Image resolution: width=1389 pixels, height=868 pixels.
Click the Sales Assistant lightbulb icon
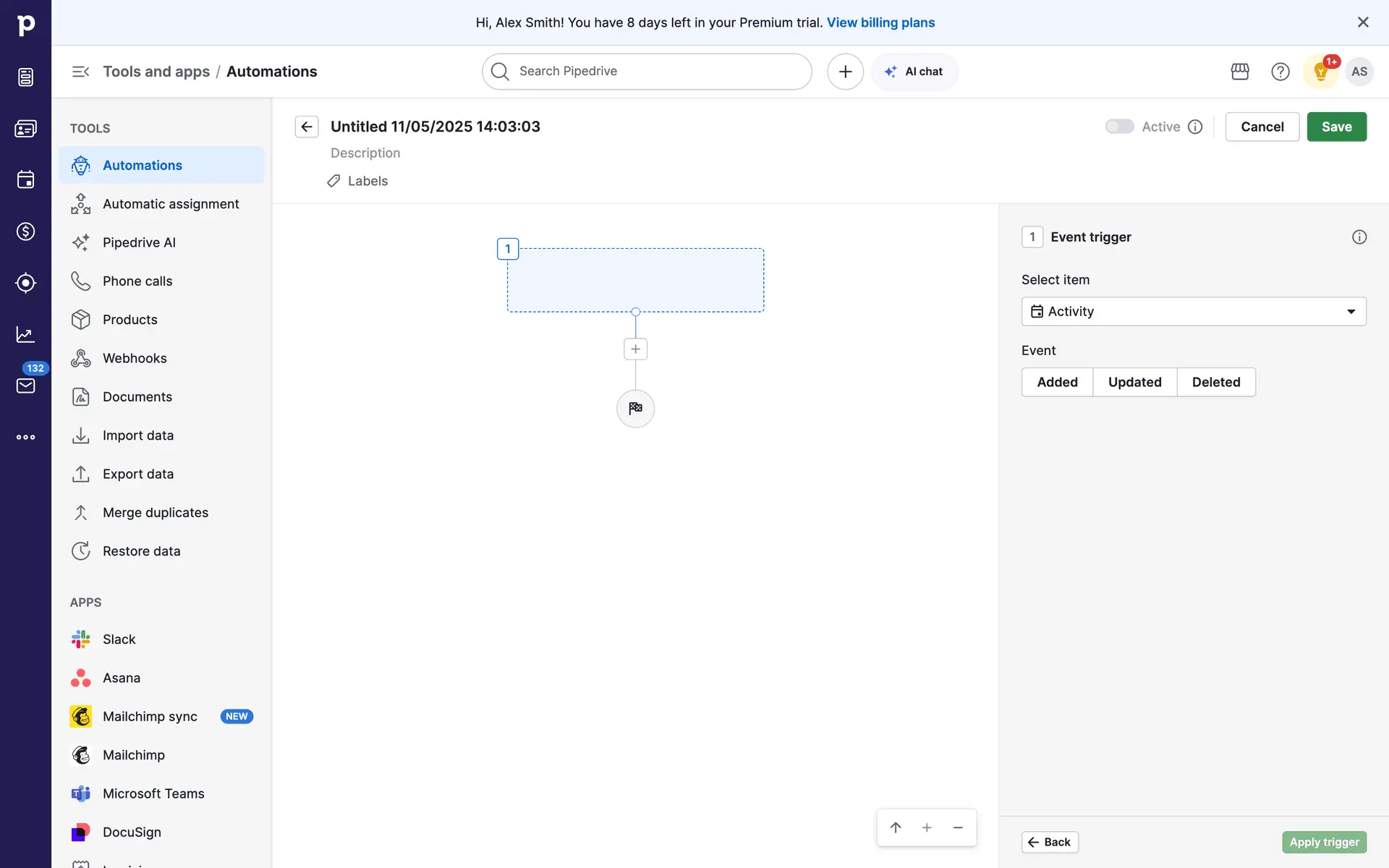pyautogui.click(x=1320, y=72)
